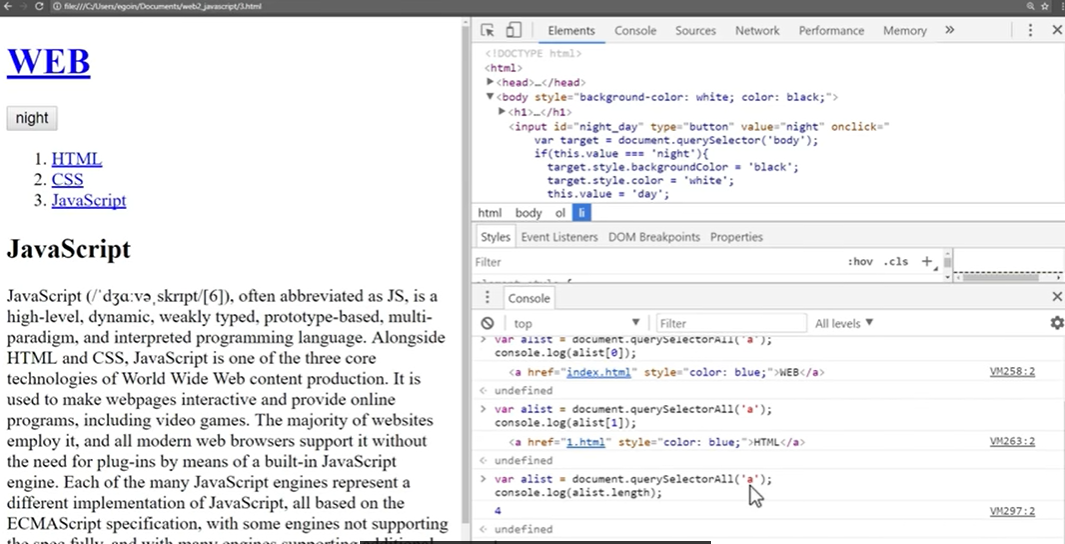Open the Memory tab

pyautogui.click(x=905, y=31)
